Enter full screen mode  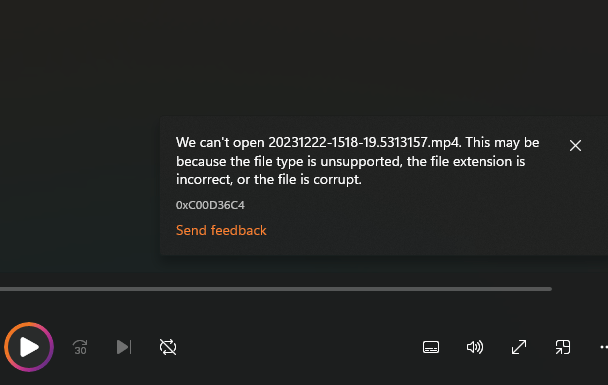click(x=519, y=347)
